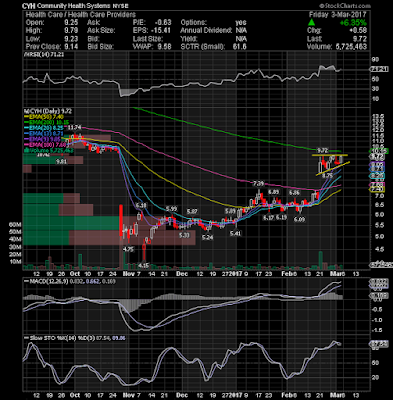Click the yellow 7.40 tag on price axis
The width and height of the screenshot is (393, 400).
point(377,189)
